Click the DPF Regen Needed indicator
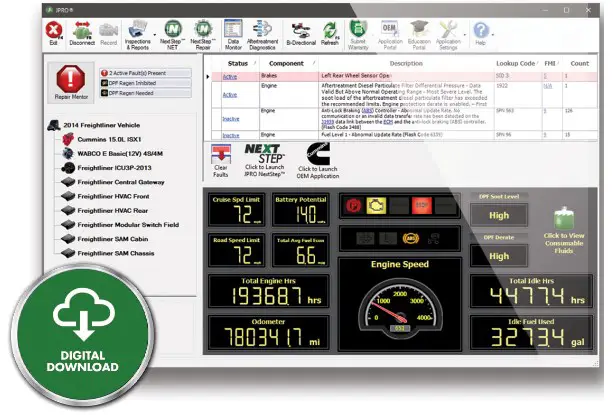Image resolution: width=613 pixels, height=415 pixels. 145,93
